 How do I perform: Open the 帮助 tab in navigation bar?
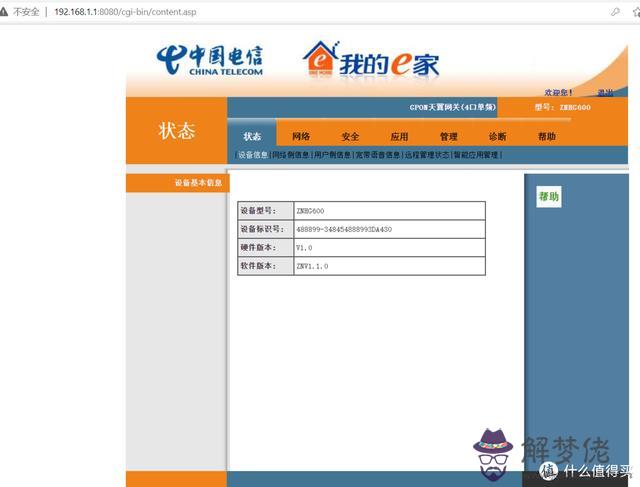(x=547, y=136)
